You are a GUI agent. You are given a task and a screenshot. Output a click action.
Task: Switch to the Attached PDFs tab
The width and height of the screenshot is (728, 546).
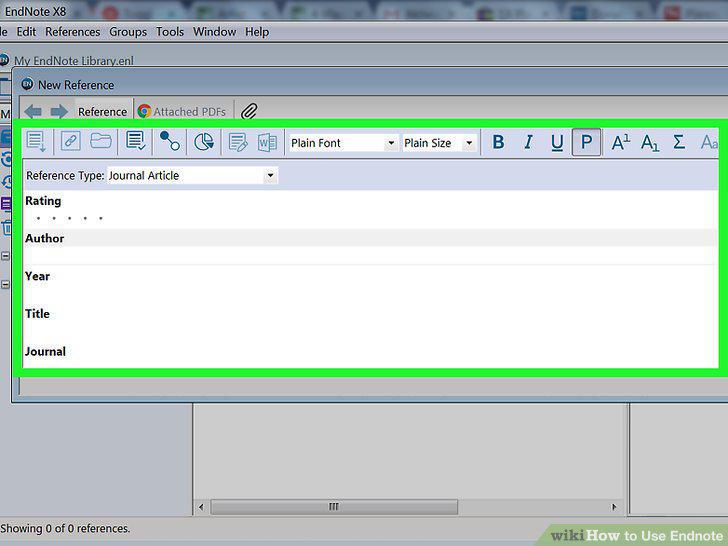pyautogui.click(x=182, y=111)
